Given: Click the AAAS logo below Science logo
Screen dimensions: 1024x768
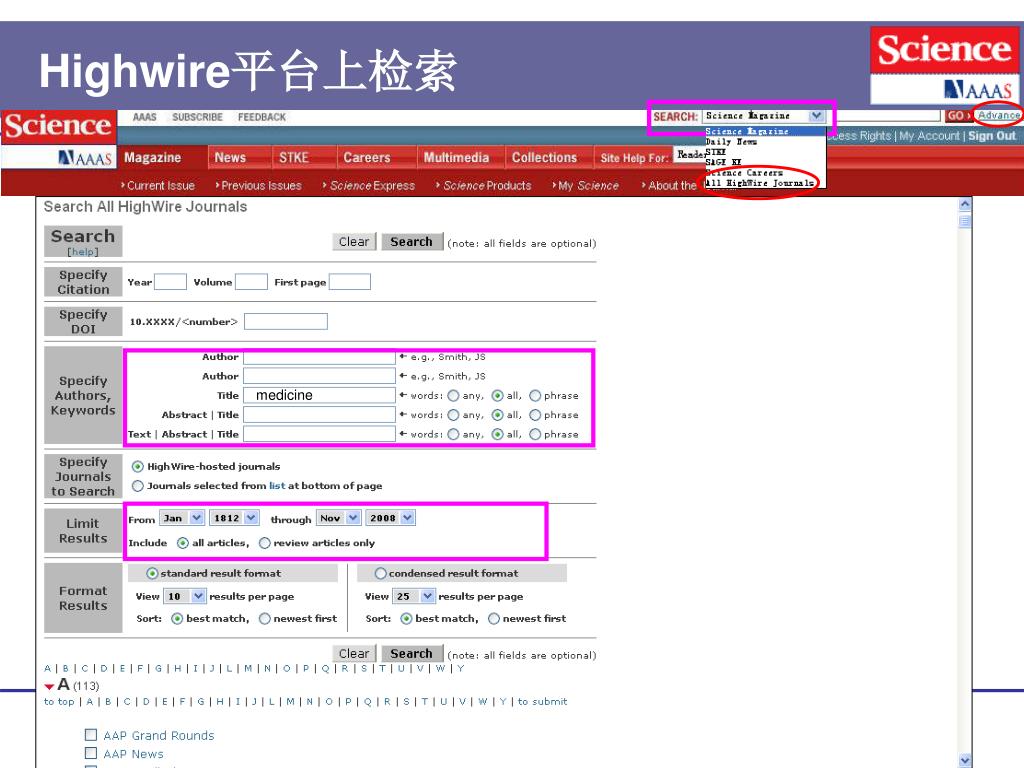Looking at the screenshot, I should click(86, 158).
